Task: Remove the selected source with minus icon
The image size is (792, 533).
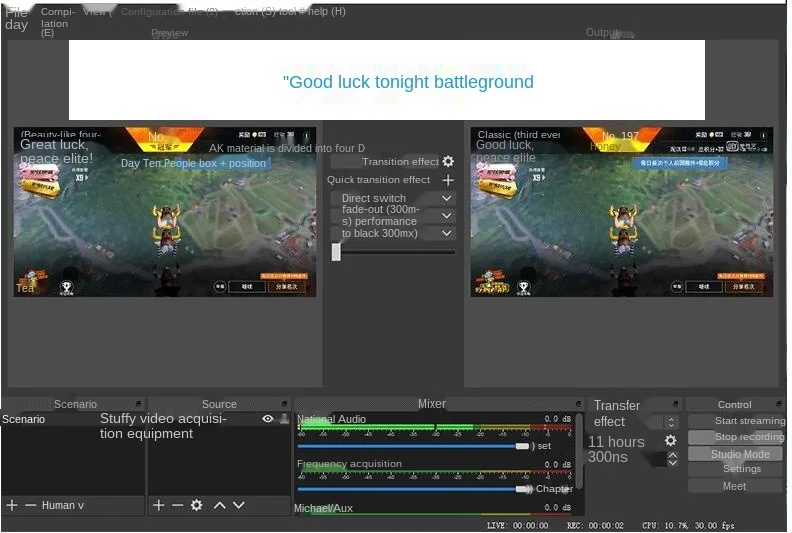Action: [x=177, y=505]
